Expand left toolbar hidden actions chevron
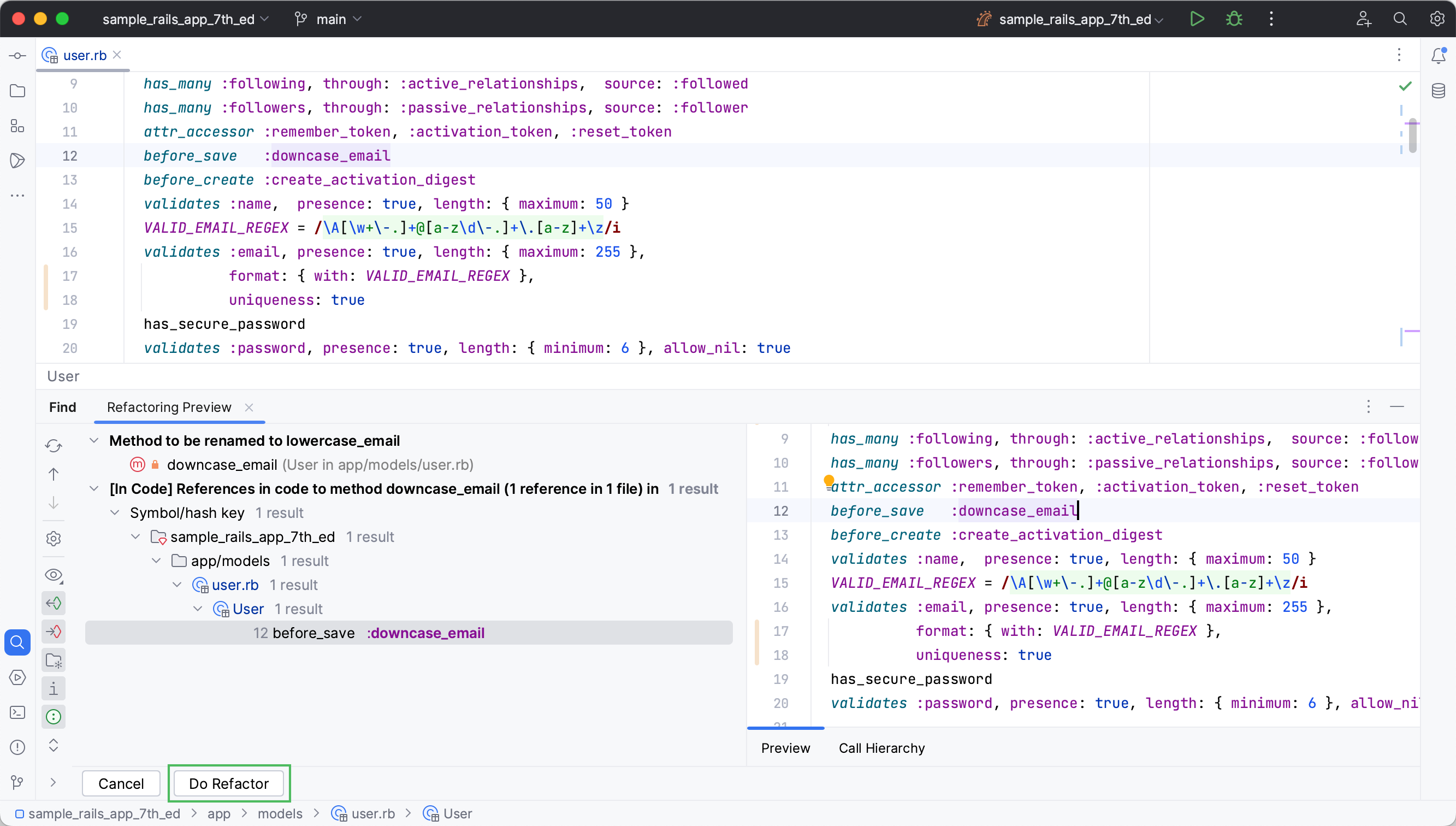The height and width of the screenshot is (826, 1456). click(x=54, y=783)
